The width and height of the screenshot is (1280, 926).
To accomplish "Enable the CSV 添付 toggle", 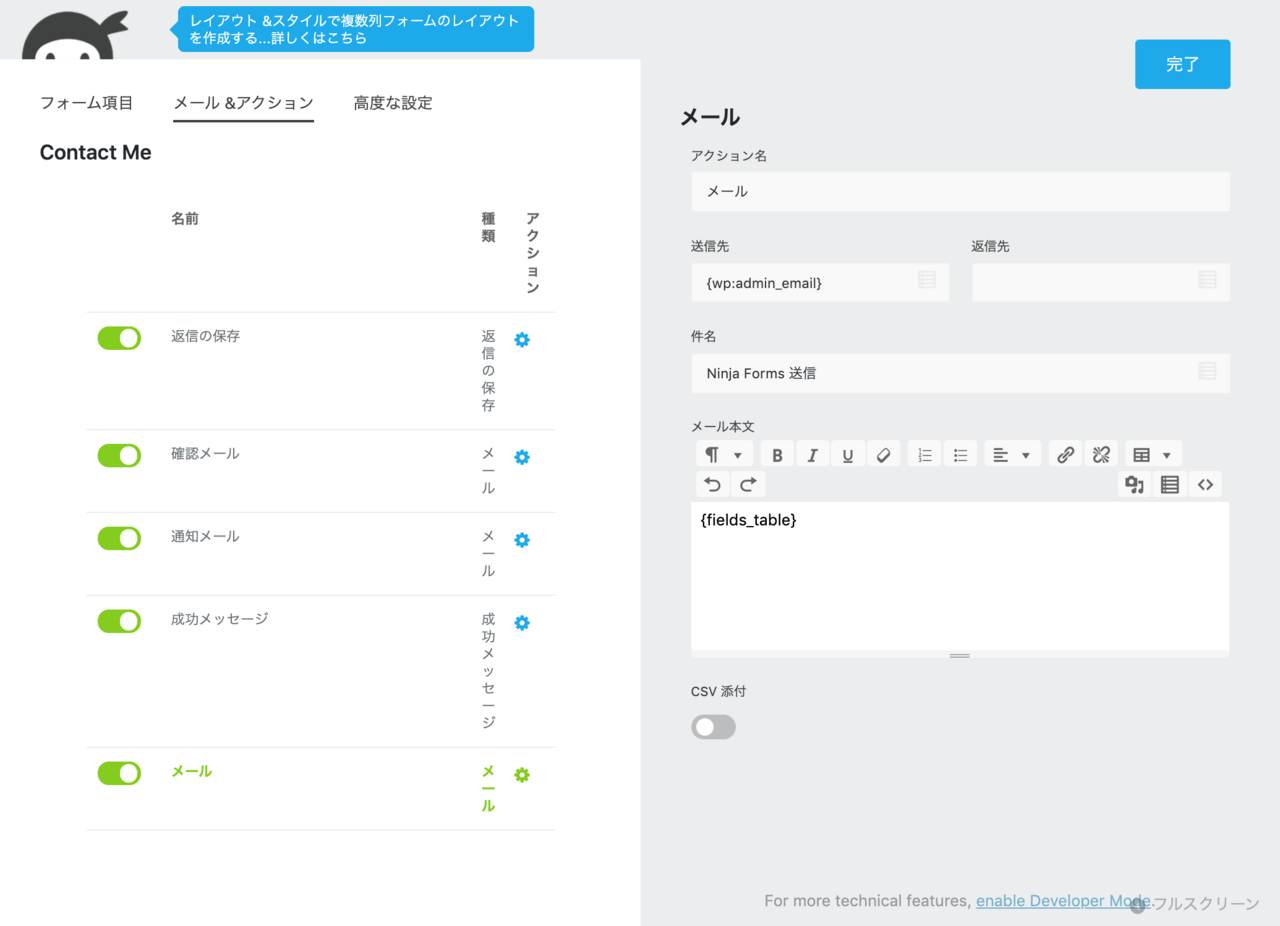I will coord(713,727).
